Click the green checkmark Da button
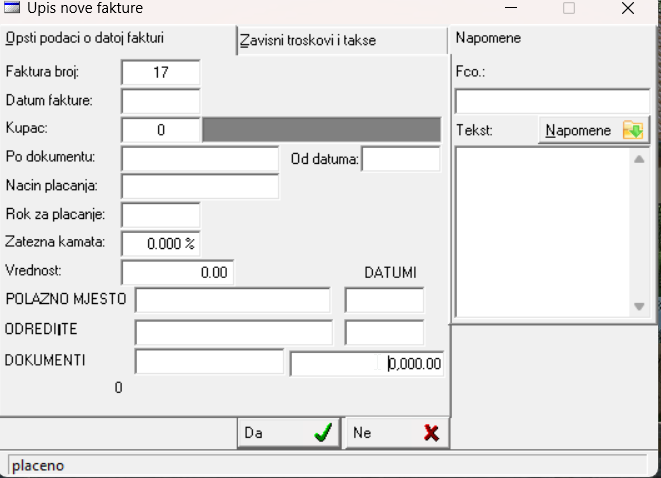Viewport: 661px width, 478px height. pos(289,433)
